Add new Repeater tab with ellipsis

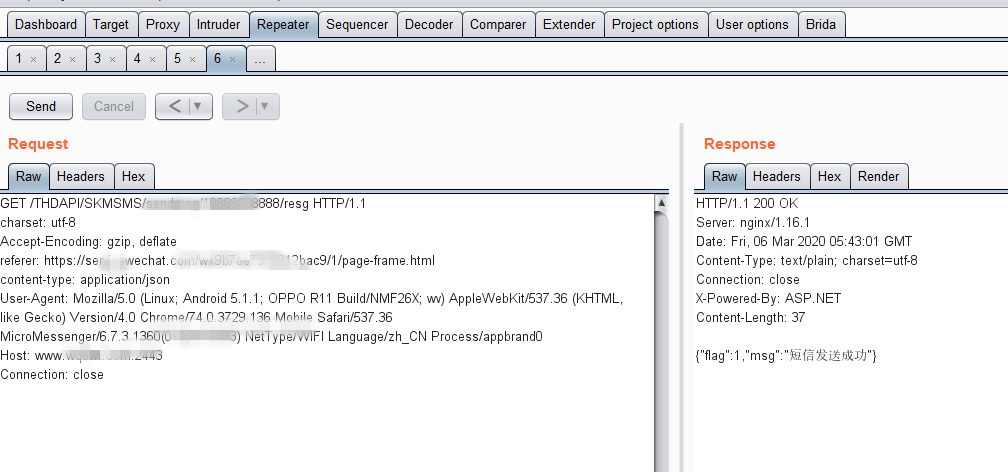point(261,60)
